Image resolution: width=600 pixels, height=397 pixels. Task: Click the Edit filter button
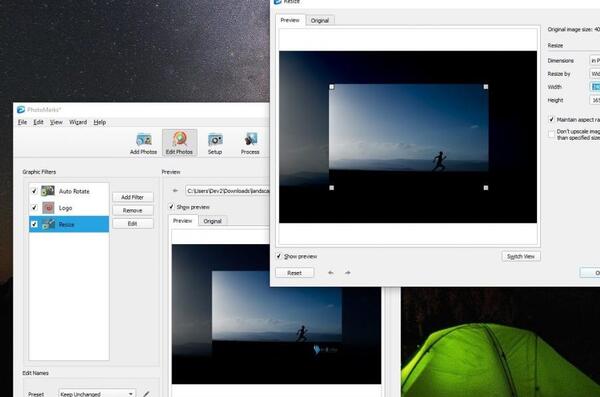coord(132,223)
